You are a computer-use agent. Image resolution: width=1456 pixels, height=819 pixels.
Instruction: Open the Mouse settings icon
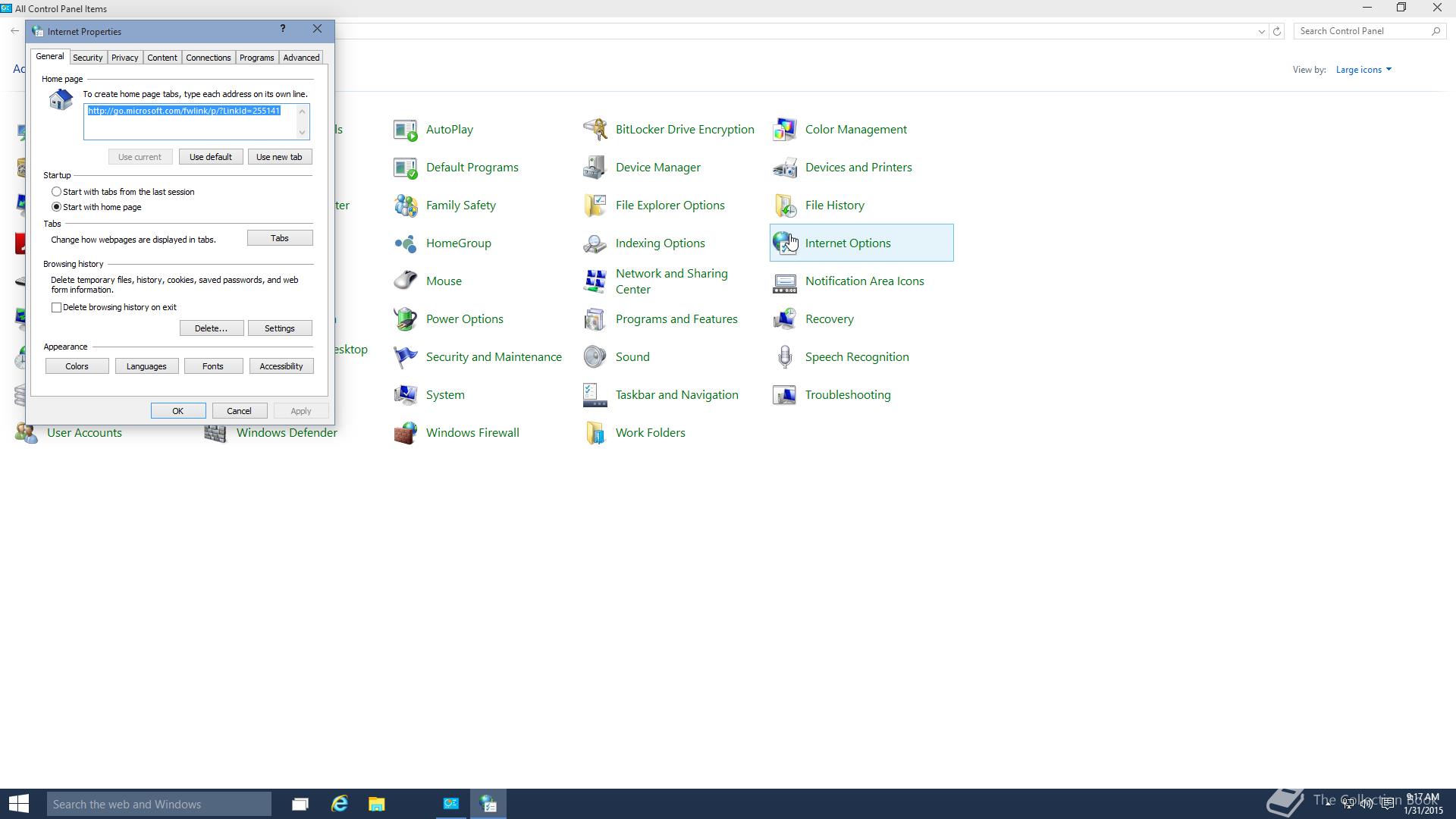click(x=406, y=281)
